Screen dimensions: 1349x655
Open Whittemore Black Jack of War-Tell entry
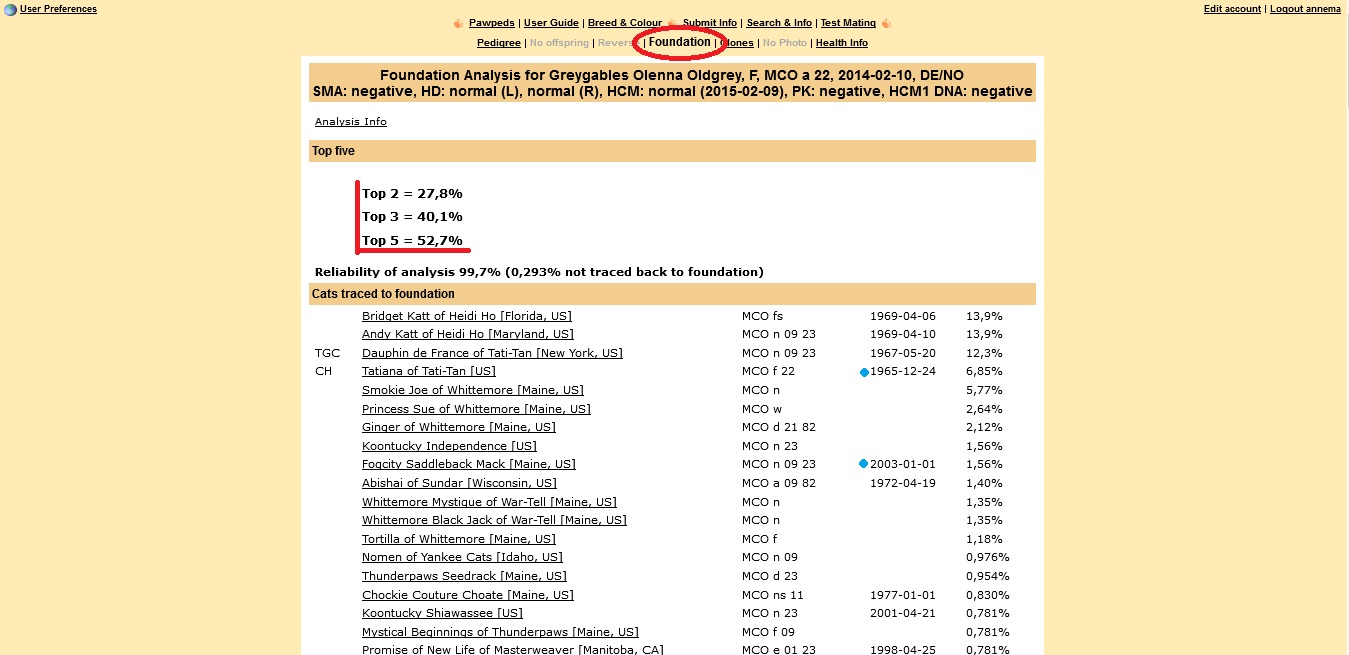pos(494,520)
